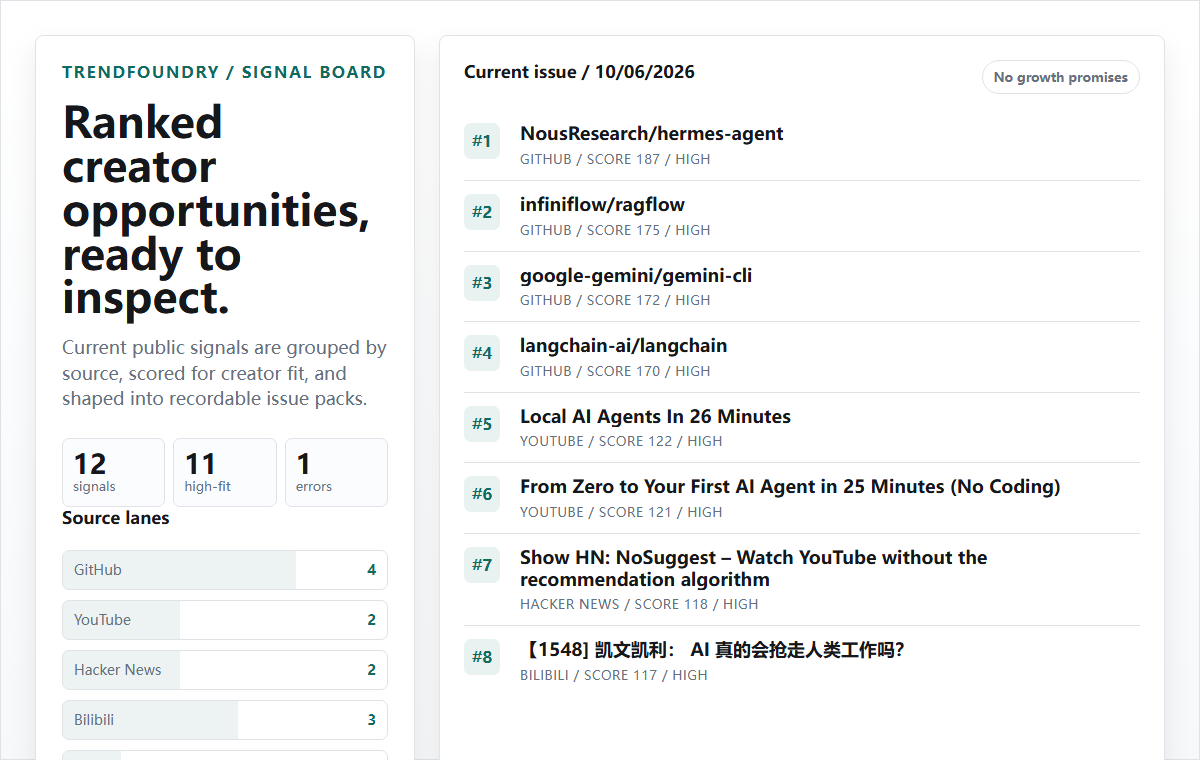Select the Bilibili source lane bar

(x=225, y=720)
